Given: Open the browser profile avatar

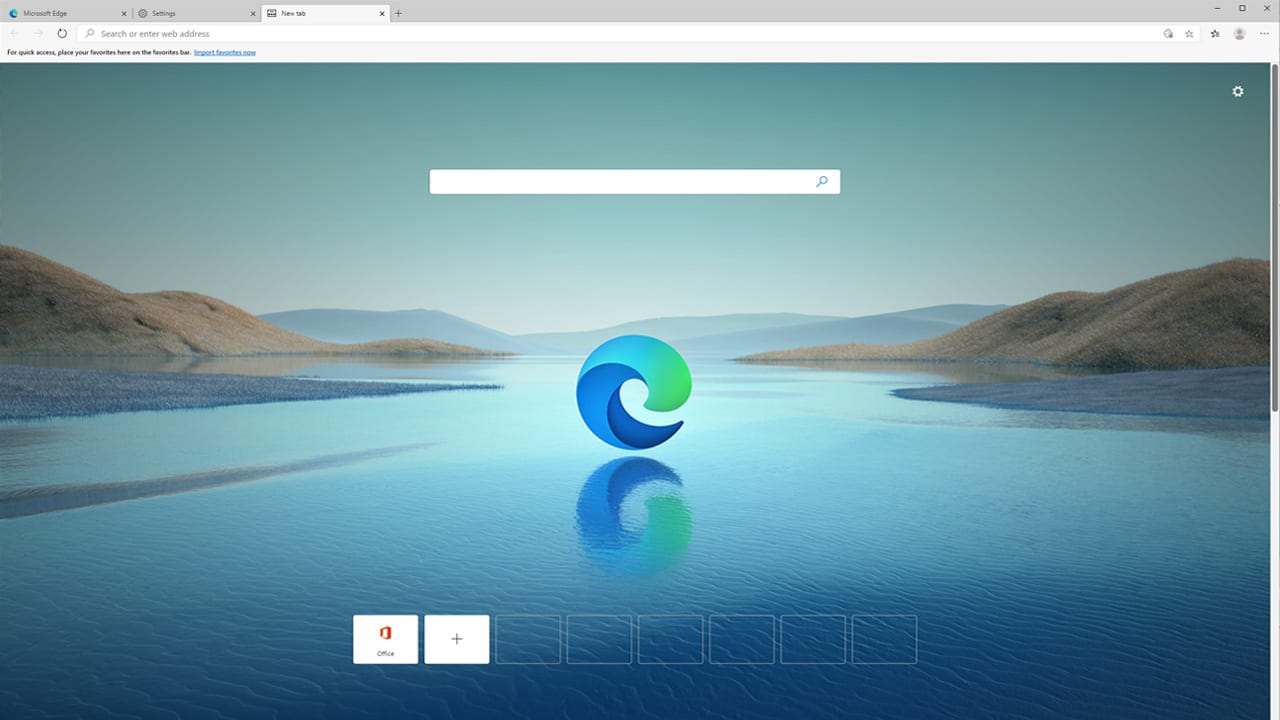Looking at the screenshot, I should (x=1239, y=33).
